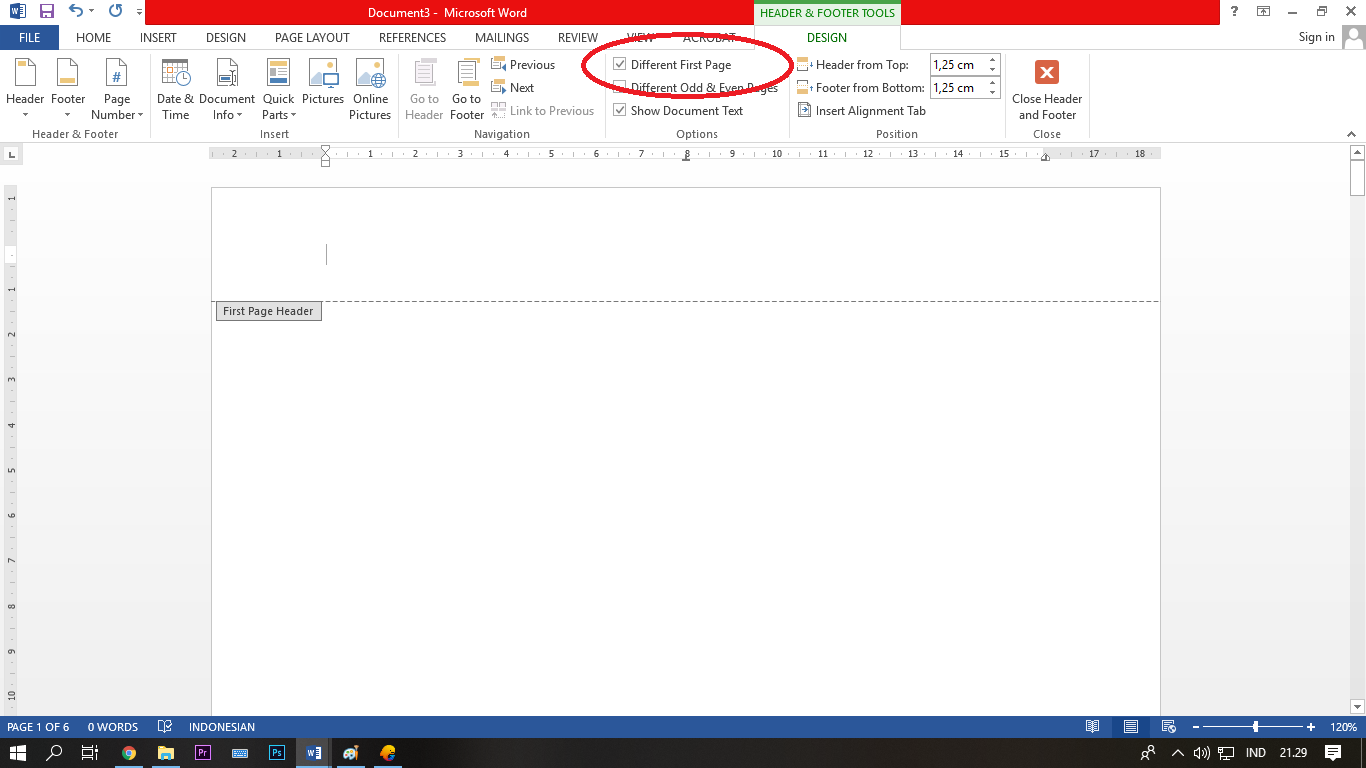This screenshot has height=768, width=1366.
Task: Zoom in with the plus button
Action: [x=1311, y=727]
